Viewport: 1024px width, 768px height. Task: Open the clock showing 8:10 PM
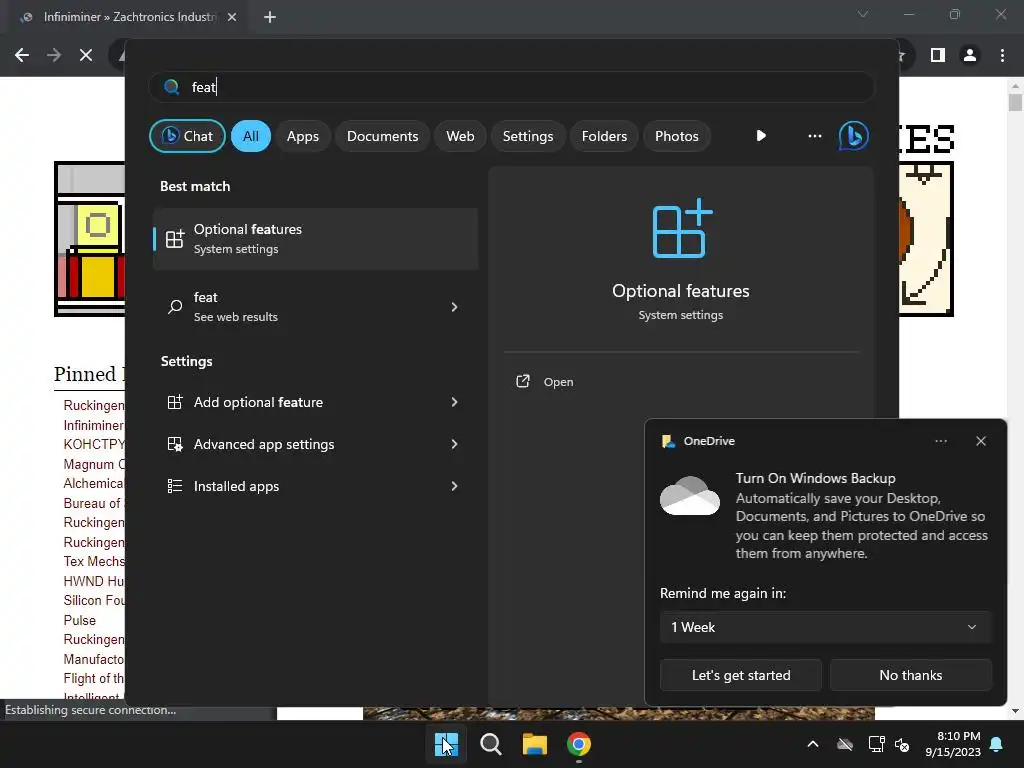[953, 744]
